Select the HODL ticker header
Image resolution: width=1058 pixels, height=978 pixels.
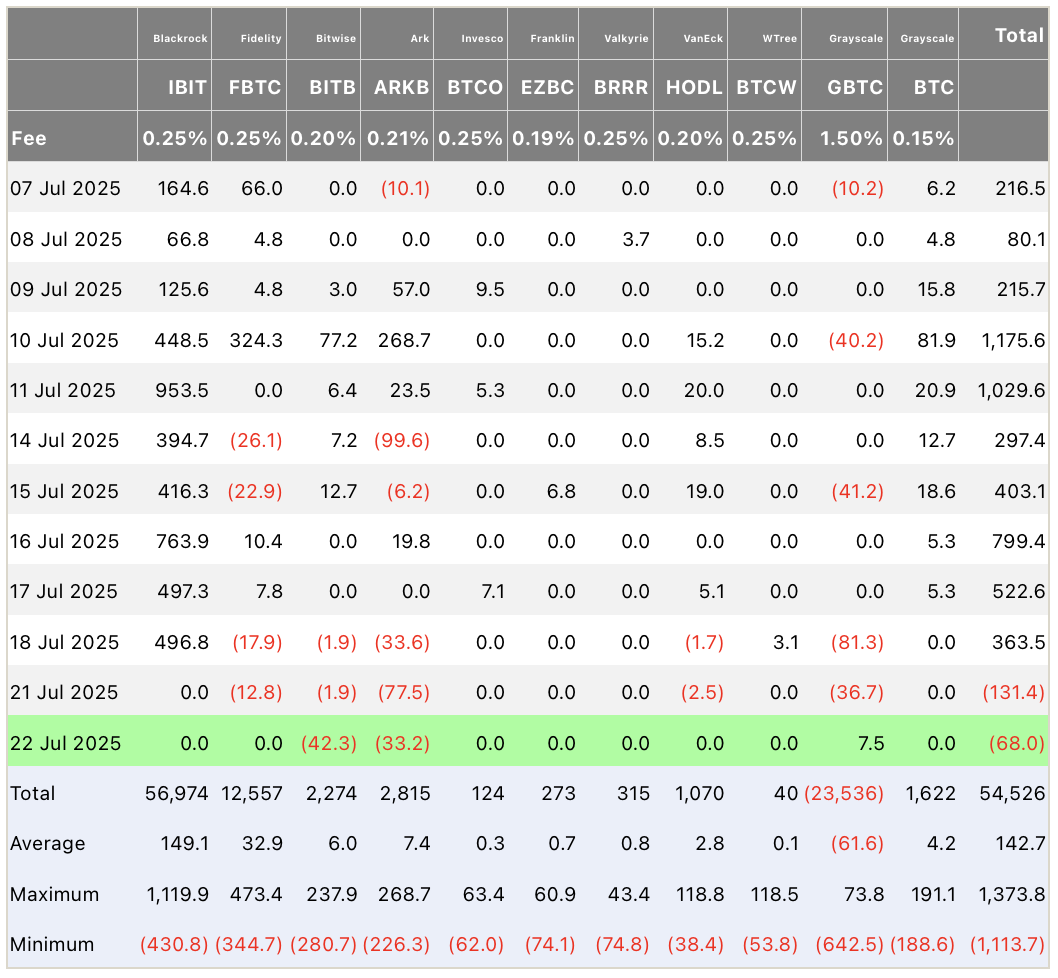tap(694, 87)
